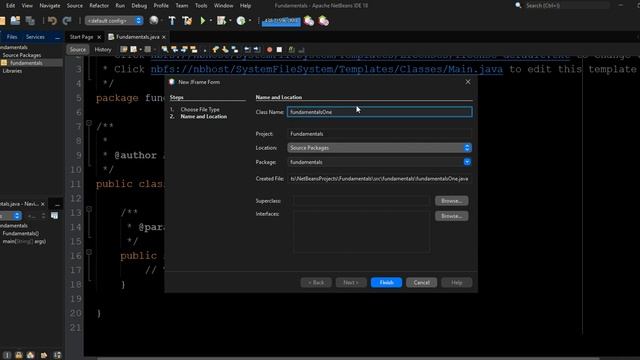
Task: Click the editor horizontal scrollbar
Action: 348,358
